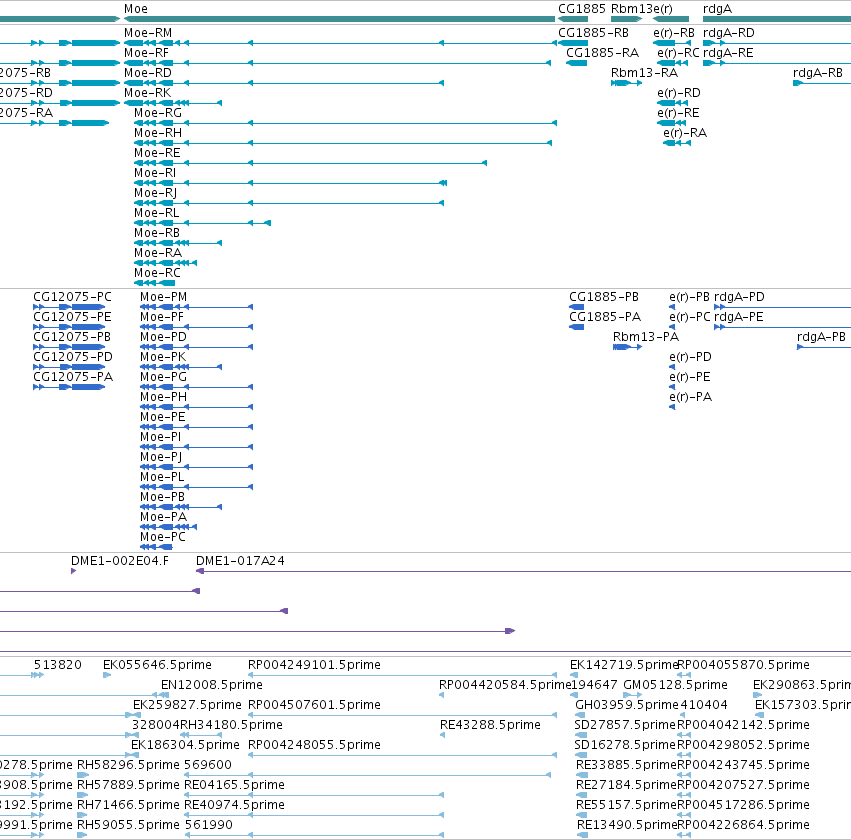Select the Moe-RD transcript label
The width and height of the screenshot is (851, 840).
pyautogui.click(x=148, y=73)
